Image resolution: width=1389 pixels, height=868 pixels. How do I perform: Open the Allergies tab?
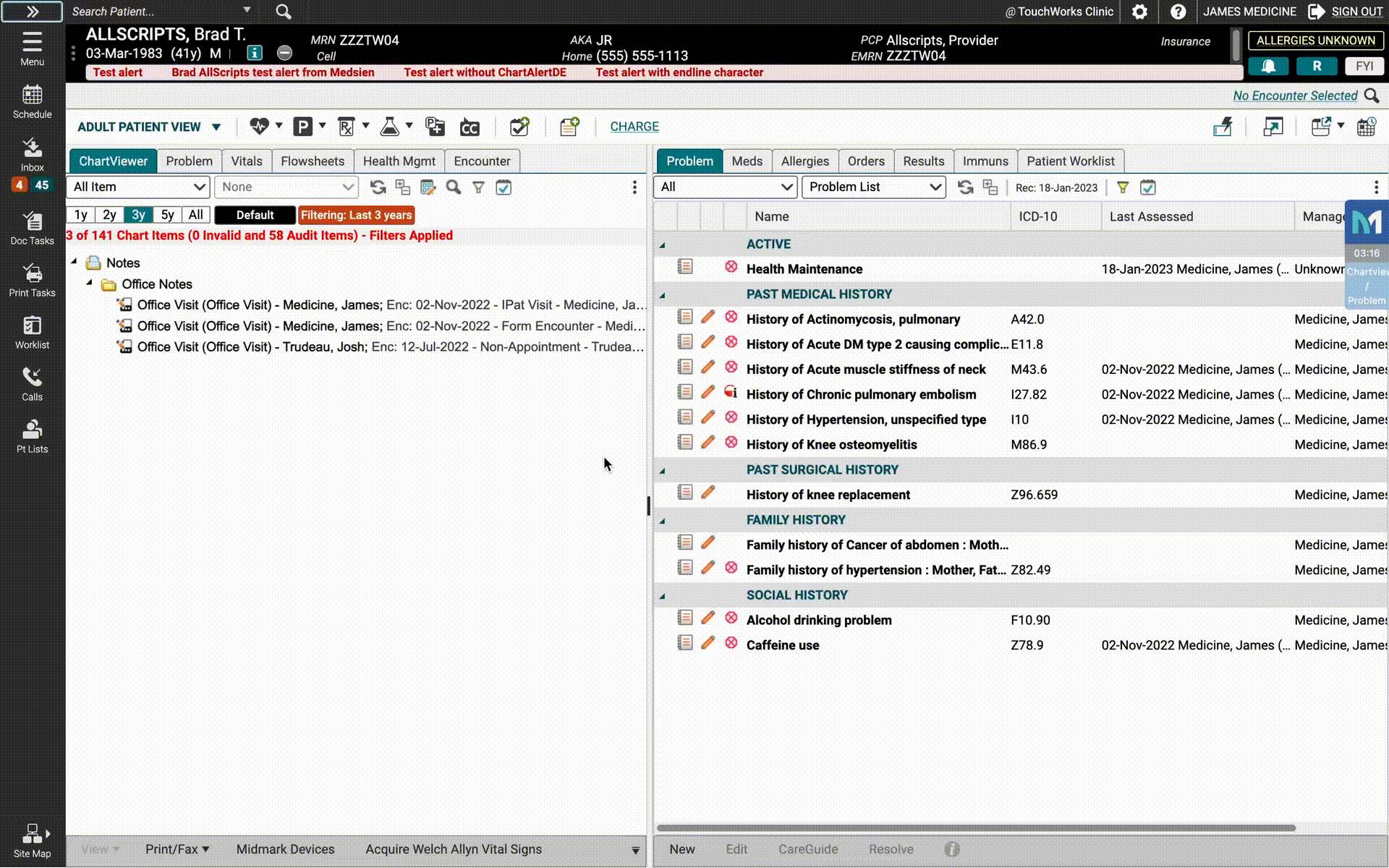pyautogui.click(x=804, y=161)
